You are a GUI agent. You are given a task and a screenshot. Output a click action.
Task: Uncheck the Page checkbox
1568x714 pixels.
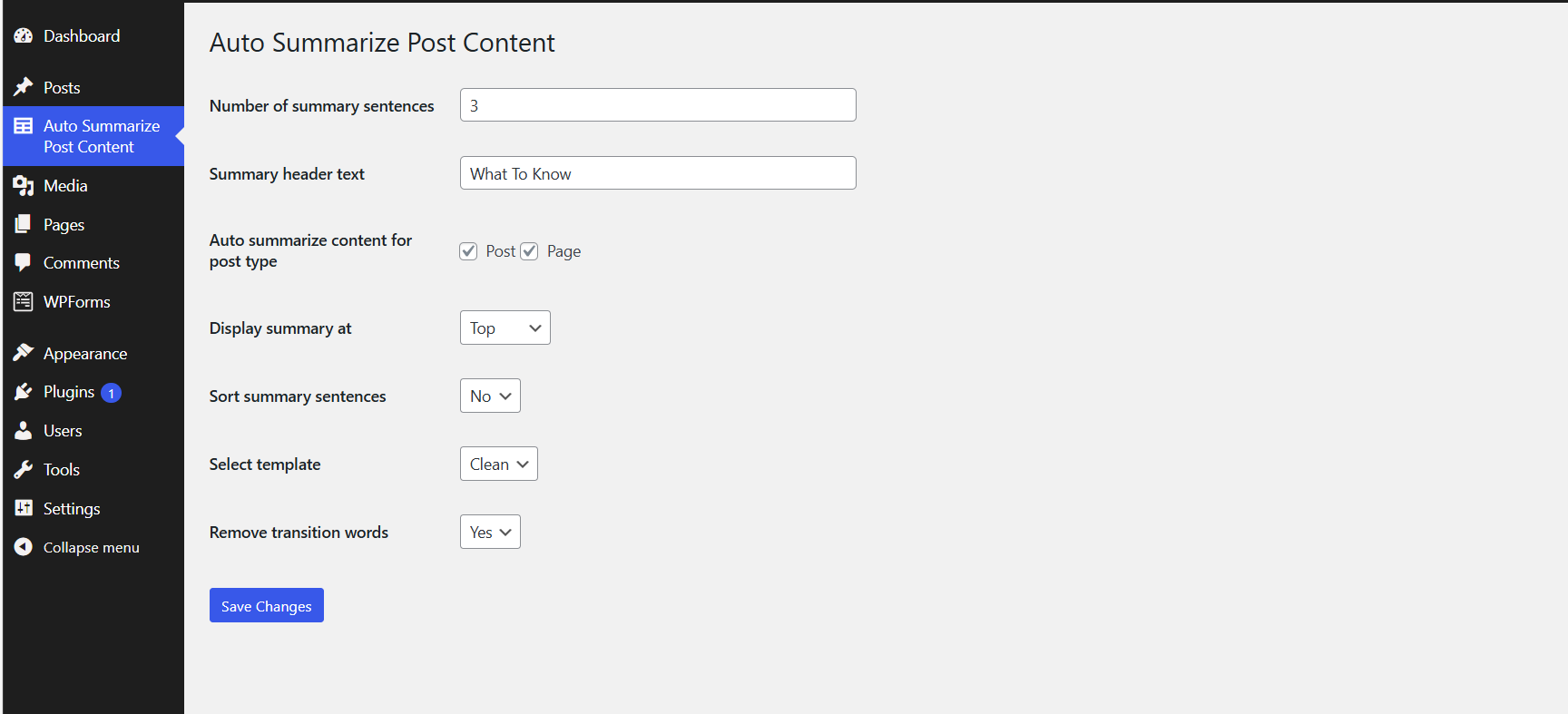[x=530, y=251]
